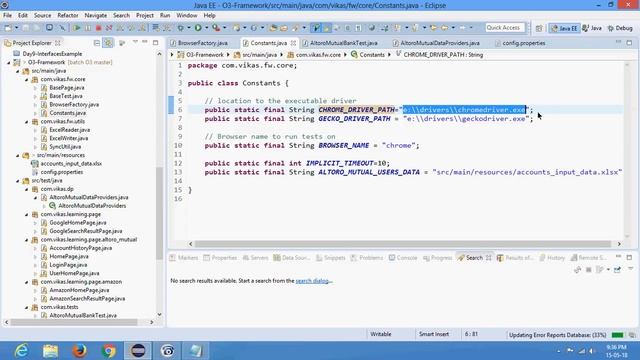
Task: Collapse the com.vikas.fw.core package
Action: click(27, 80)
